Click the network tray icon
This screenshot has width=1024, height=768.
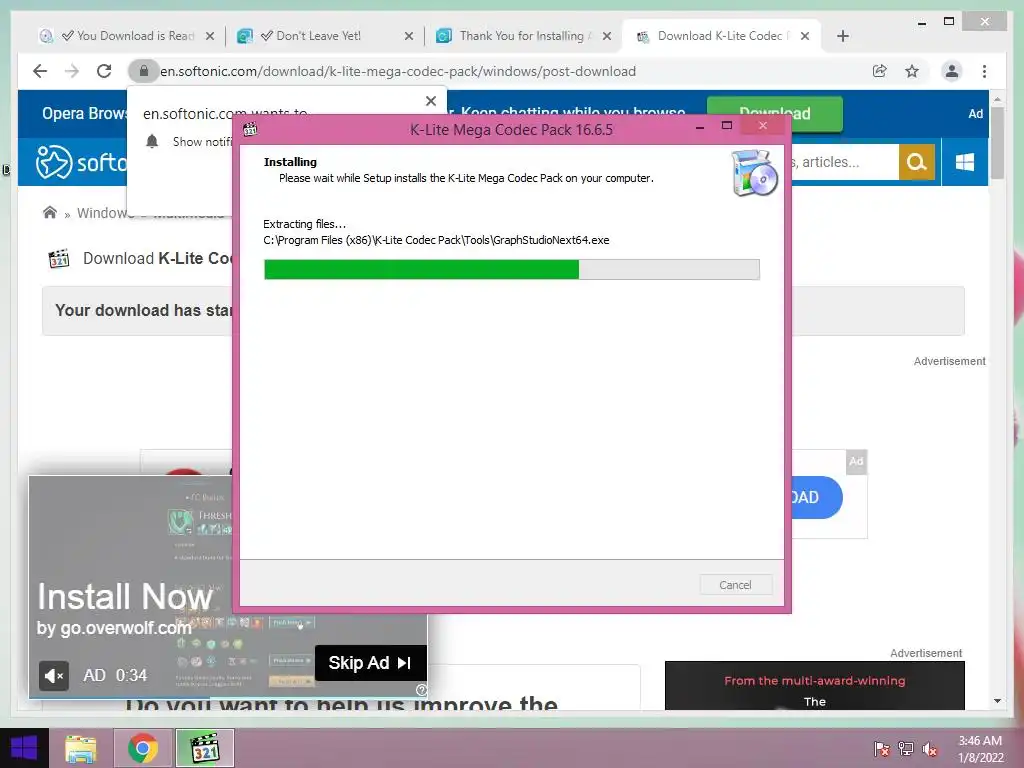tap(906, 749)
